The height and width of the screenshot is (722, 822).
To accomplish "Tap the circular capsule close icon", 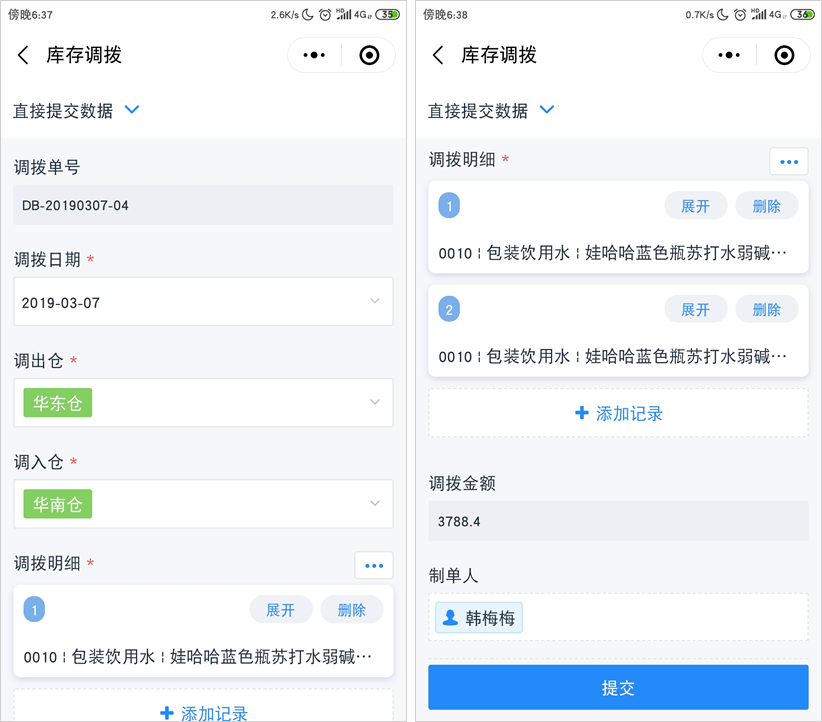I will tap(369, 55).
